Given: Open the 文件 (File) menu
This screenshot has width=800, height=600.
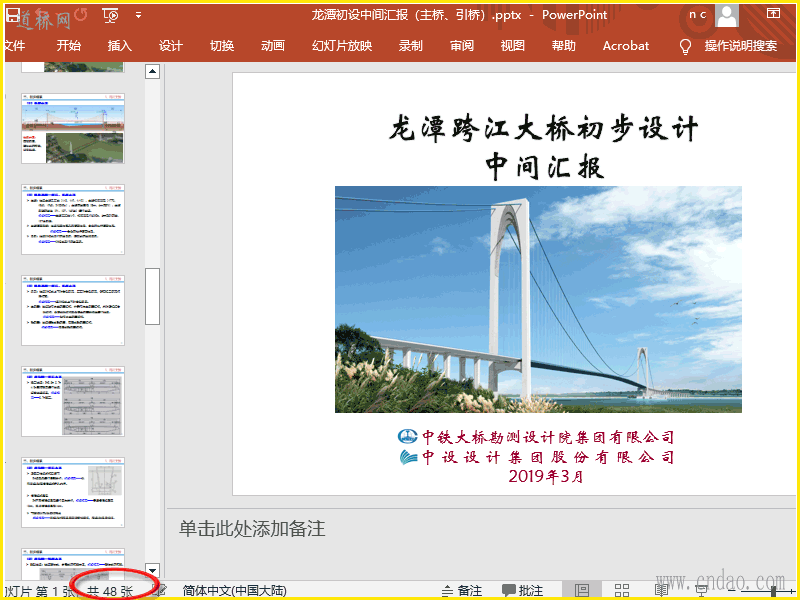Looking at the screenshot, I should coord(14,45).
